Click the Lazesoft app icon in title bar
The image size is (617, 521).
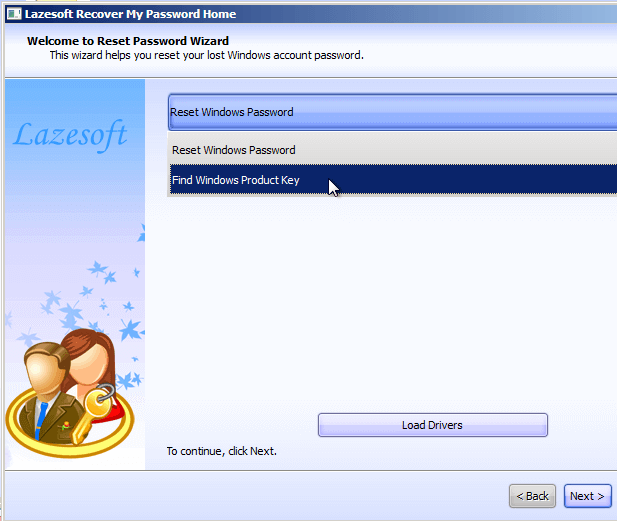pyautogui.click(x=14, y=14)
